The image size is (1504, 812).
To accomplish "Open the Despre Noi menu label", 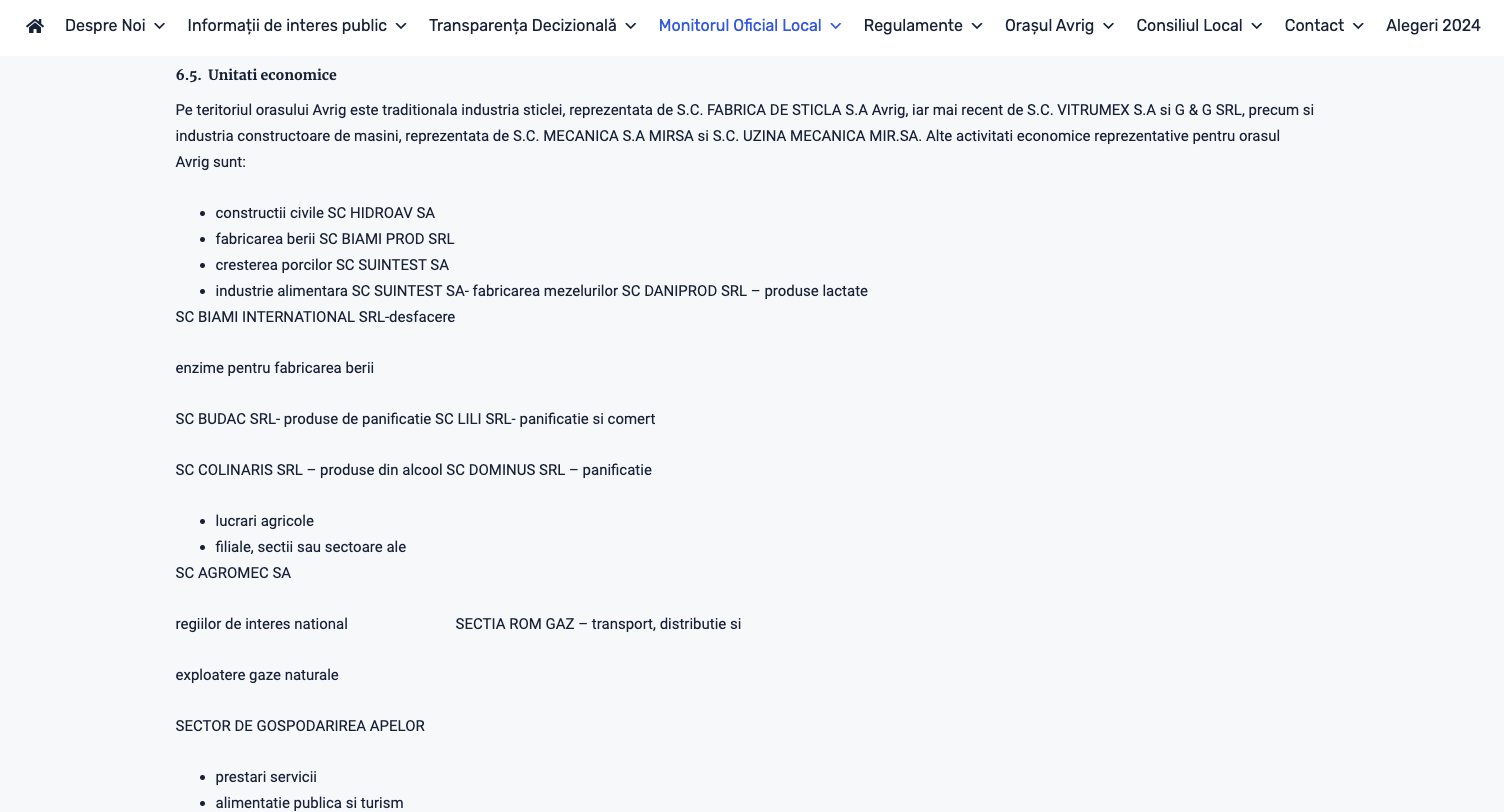I will (105, 26).
